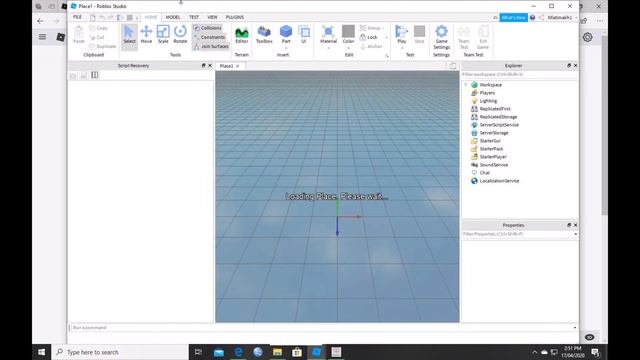
Task: Open the Material dropdown arrow
Action: tap(328, 48)
